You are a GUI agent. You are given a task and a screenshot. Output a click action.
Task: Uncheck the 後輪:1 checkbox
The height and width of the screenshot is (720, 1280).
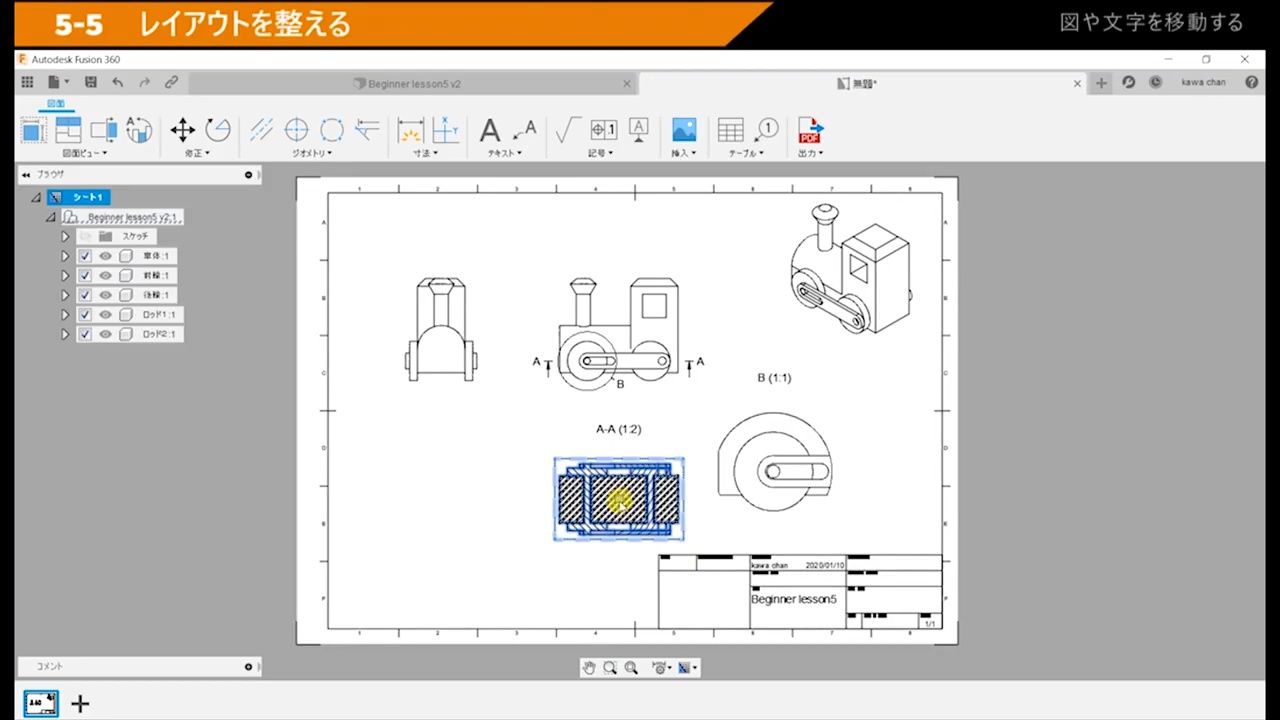click(85, 295)
